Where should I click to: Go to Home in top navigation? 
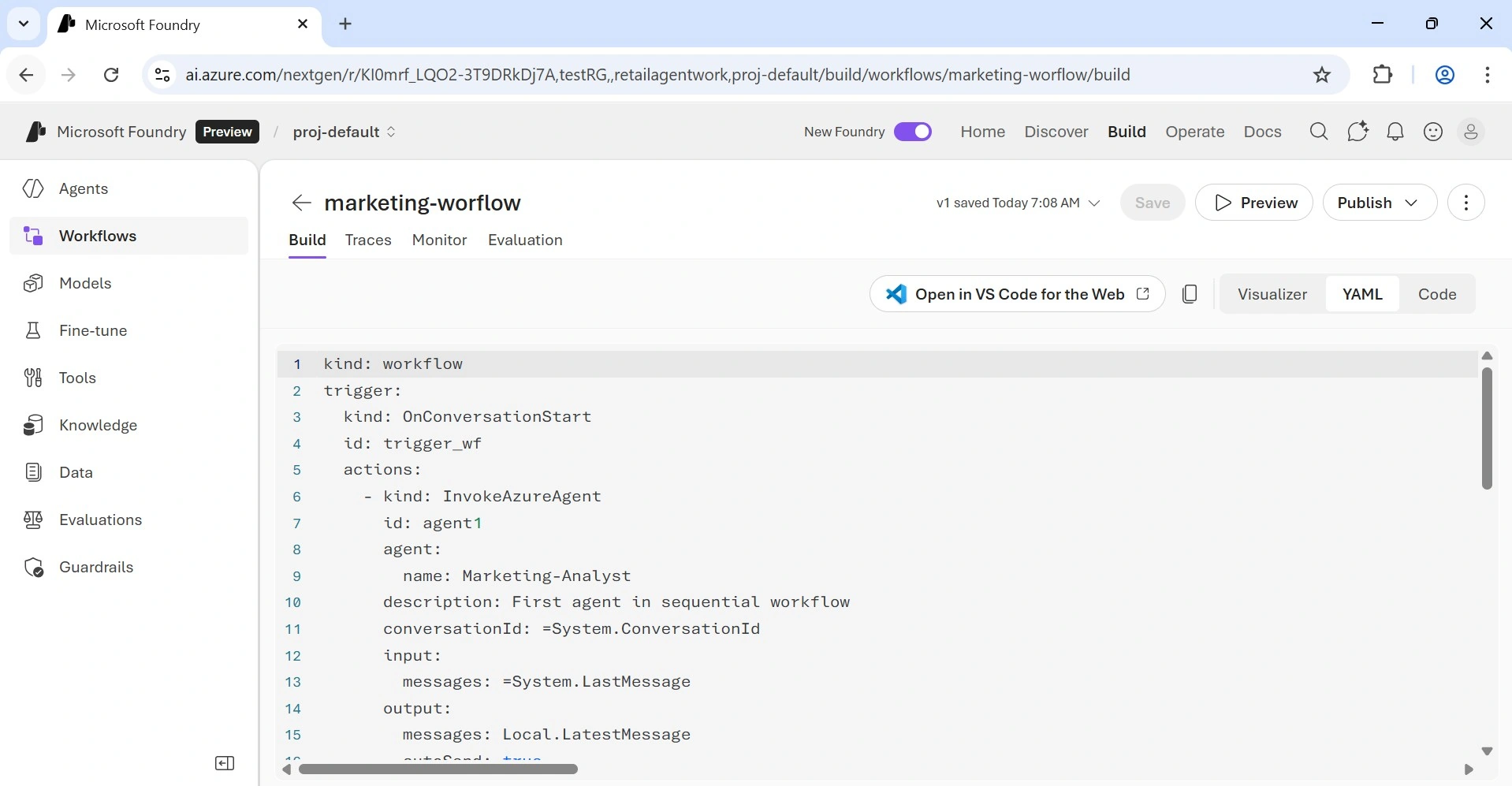(x=983, y=132)
